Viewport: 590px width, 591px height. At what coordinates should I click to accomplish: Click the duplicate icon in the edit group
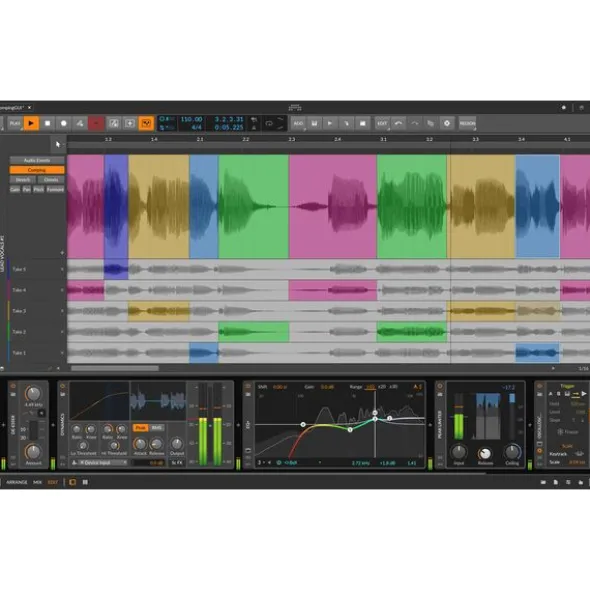point(431,123)
